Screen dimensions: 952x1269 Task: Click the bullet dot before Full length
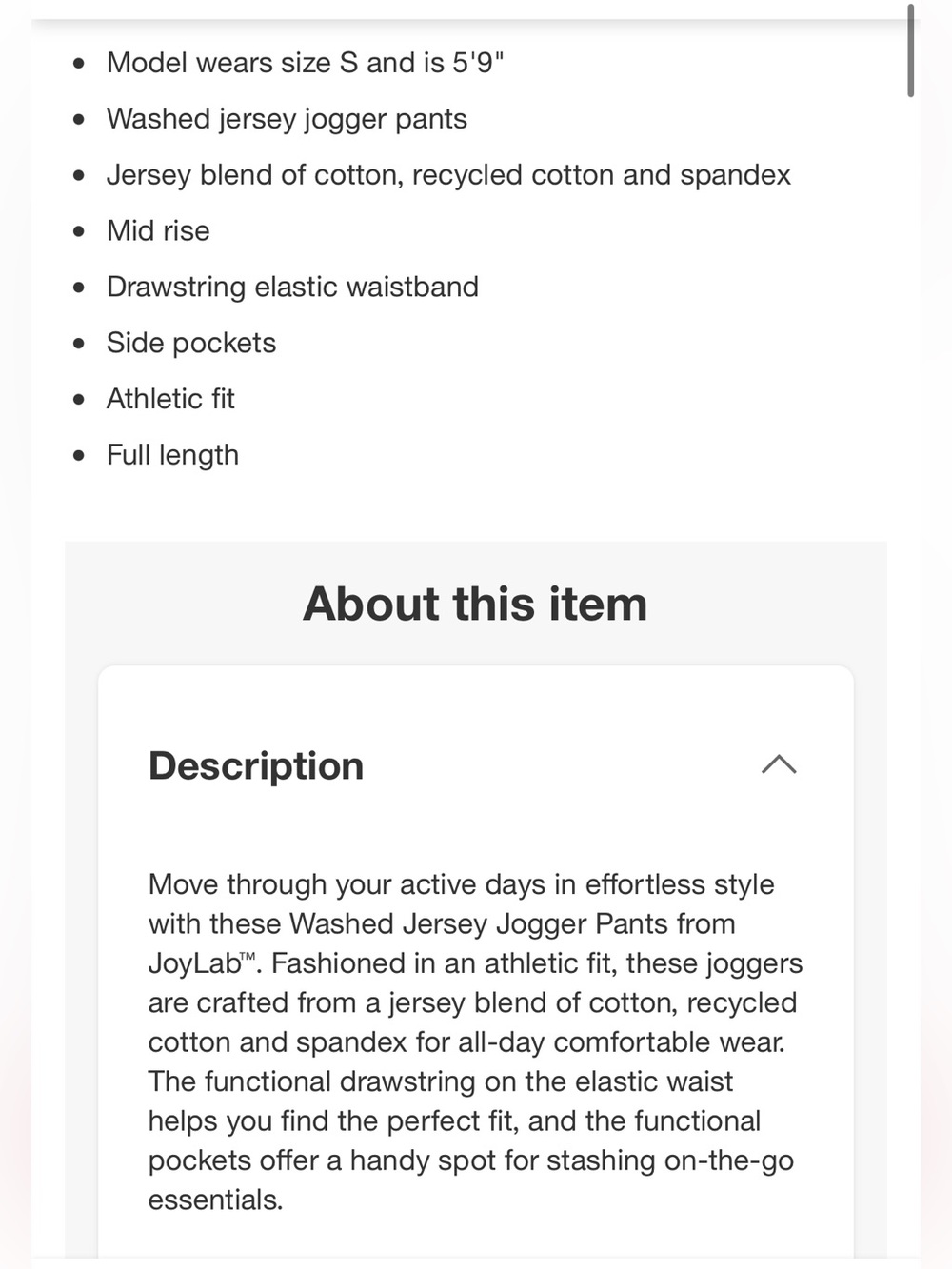pos(79,455)
